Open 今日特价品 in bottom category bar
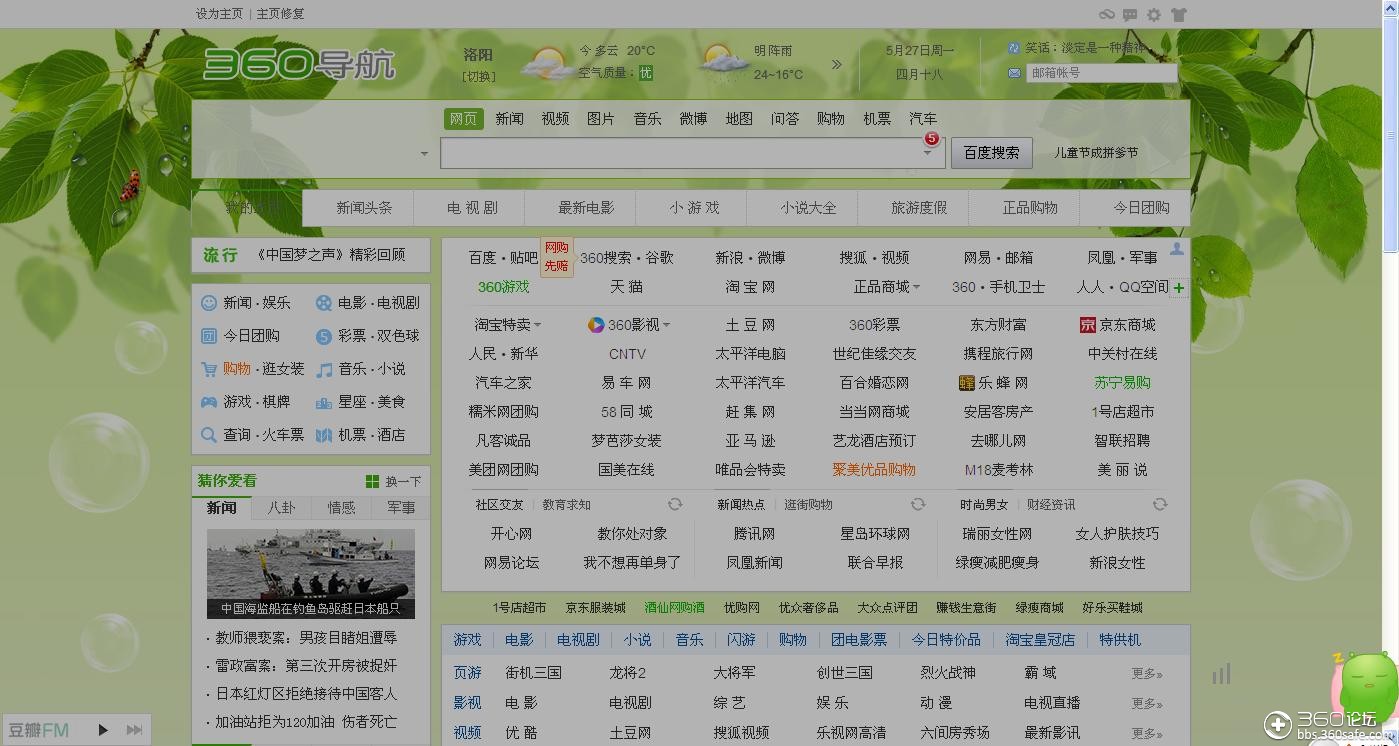Screen dimensions: 1399x746 [x=946, y=640]
